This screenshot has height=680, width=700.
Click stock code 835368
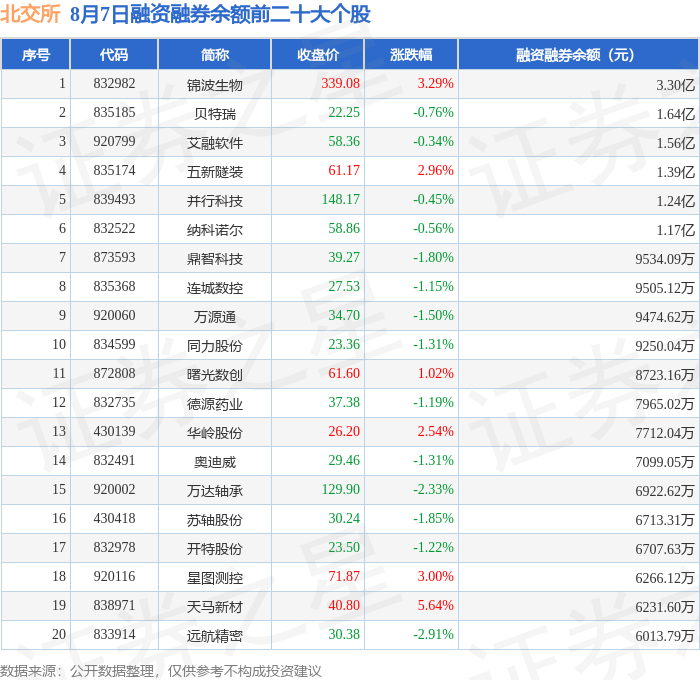tap(114, 287)
